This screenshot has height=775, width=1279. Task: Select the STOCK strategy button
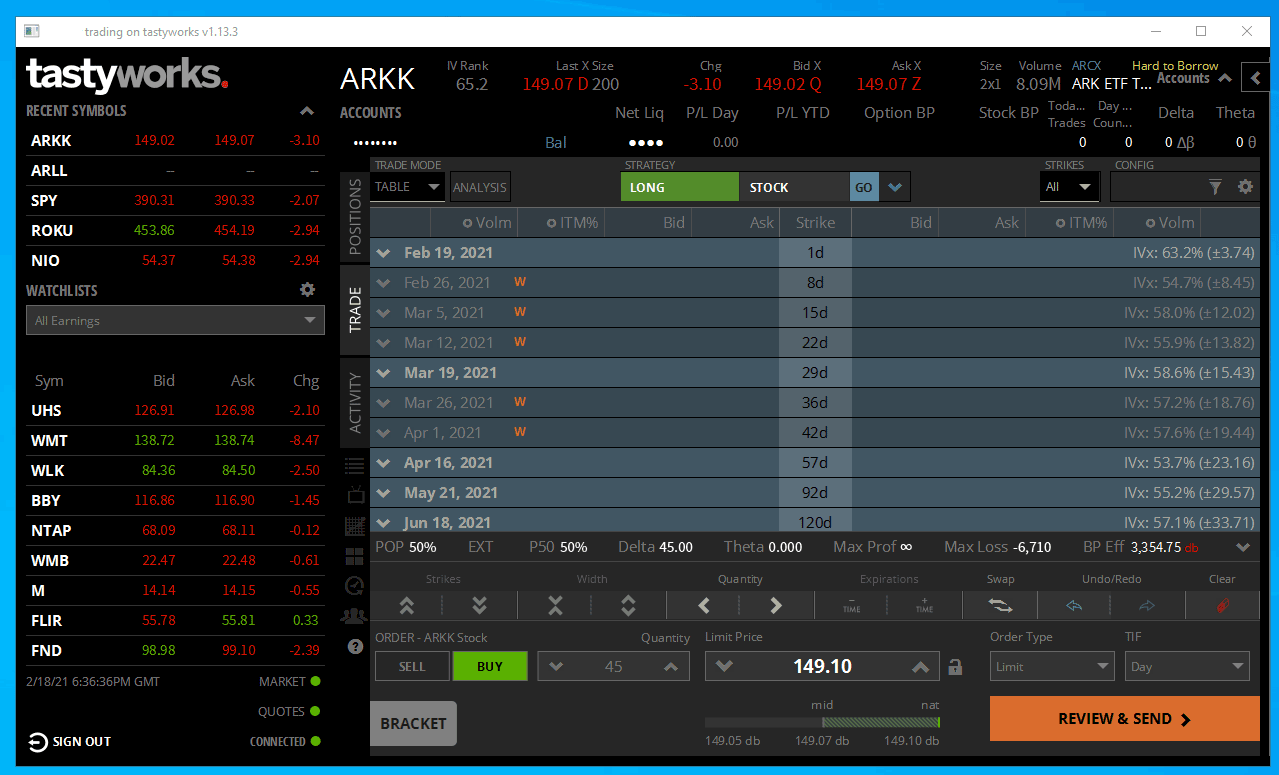tap(794, 187)
